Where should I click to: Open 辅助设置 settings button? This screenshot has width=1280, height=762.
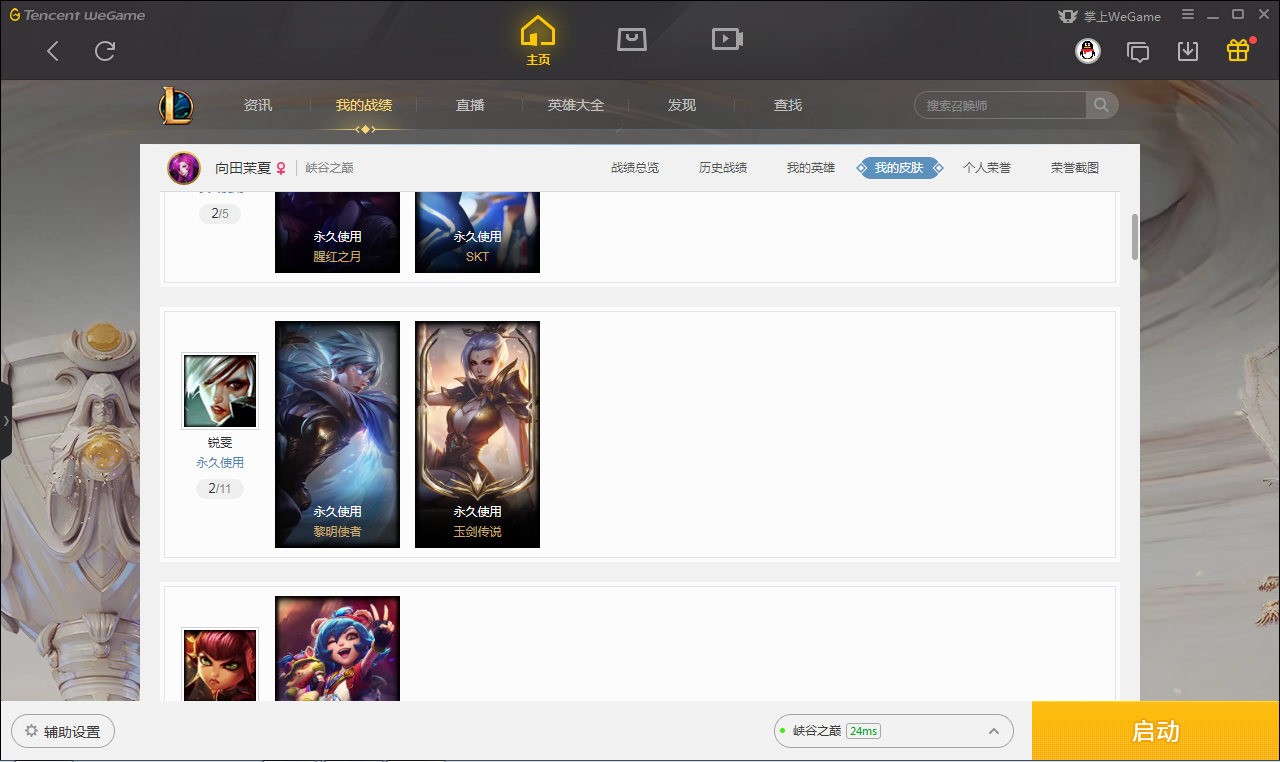pos(63,731)
